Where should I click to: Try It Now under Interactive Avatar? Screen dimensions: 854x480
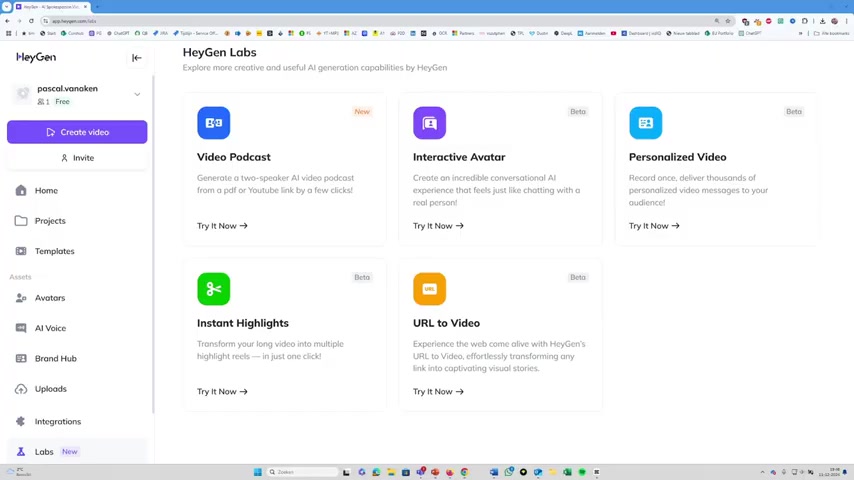[438, 226]
